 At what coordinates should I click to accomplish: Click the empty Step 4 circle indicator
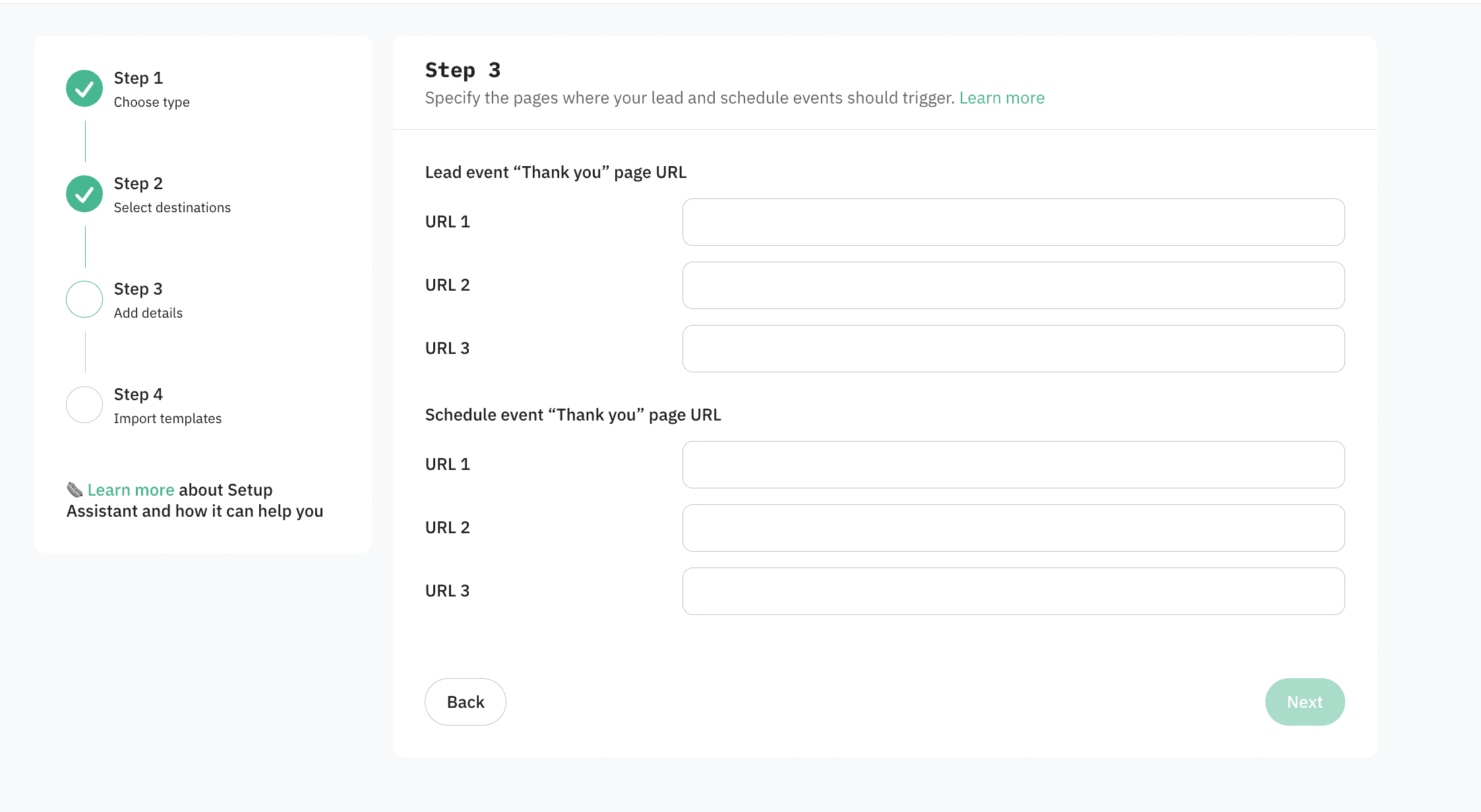tap(84, 405)
